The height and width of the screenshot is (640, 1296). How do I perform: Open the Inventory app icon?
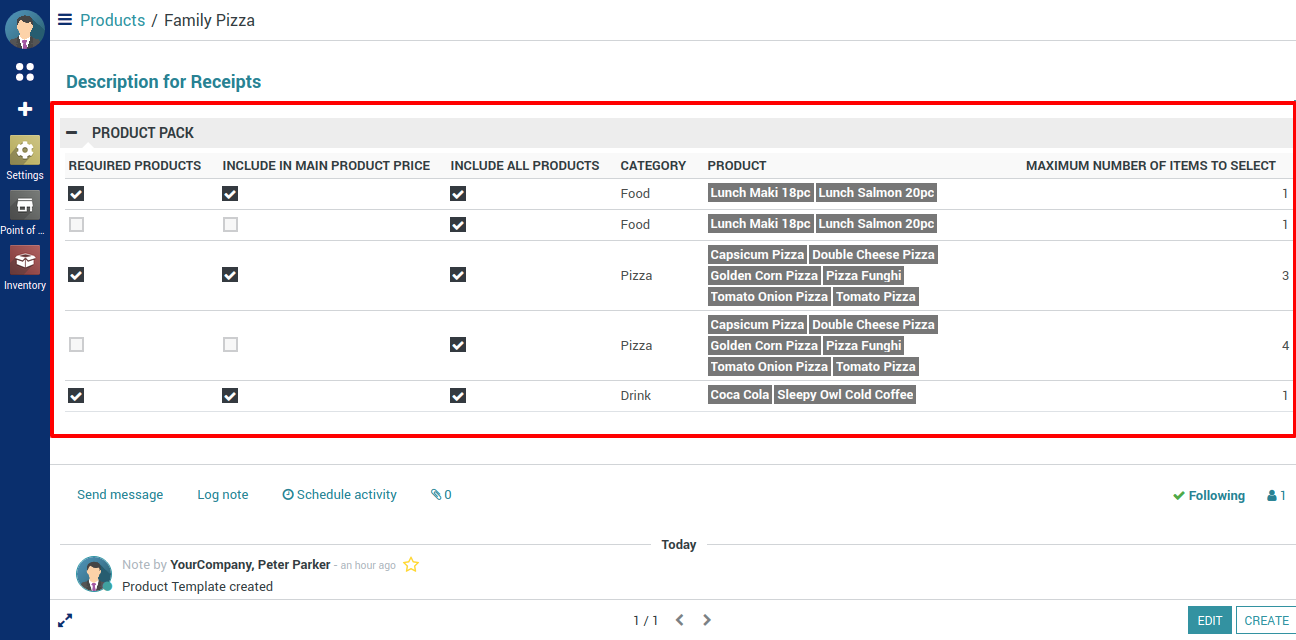(25, 261)
